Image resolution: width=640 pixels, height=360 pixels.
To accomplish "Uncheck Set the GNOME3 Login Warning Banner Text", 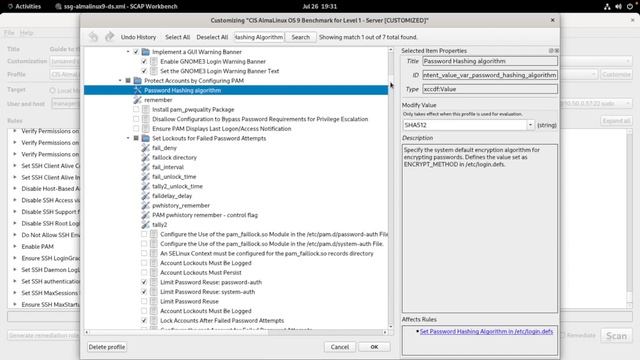I will pyautogui.click(x=144, y=71).
